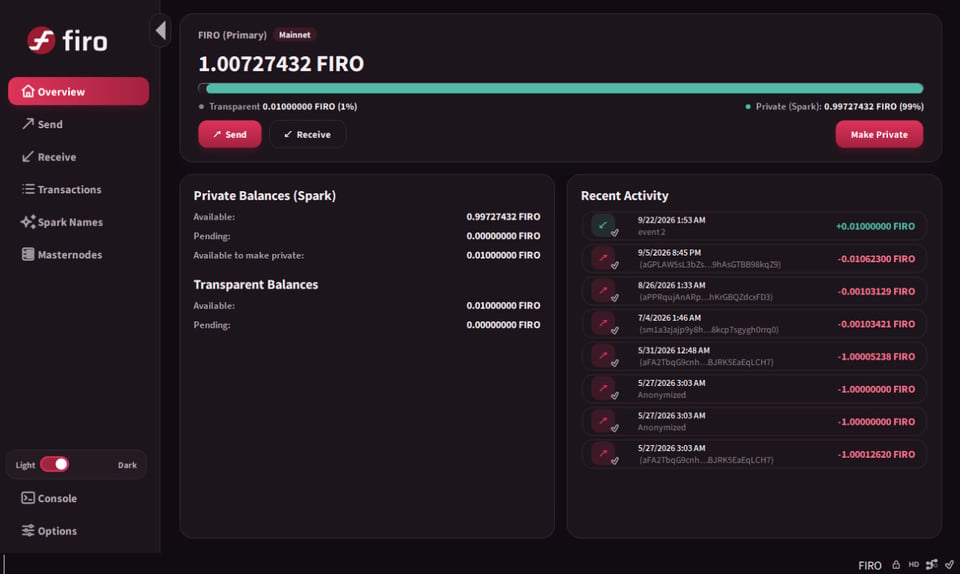This screenshot has width=960, height=574.
Task: Click sent icon on the -0.00103129 FIRO row
Action: [603, 290]
